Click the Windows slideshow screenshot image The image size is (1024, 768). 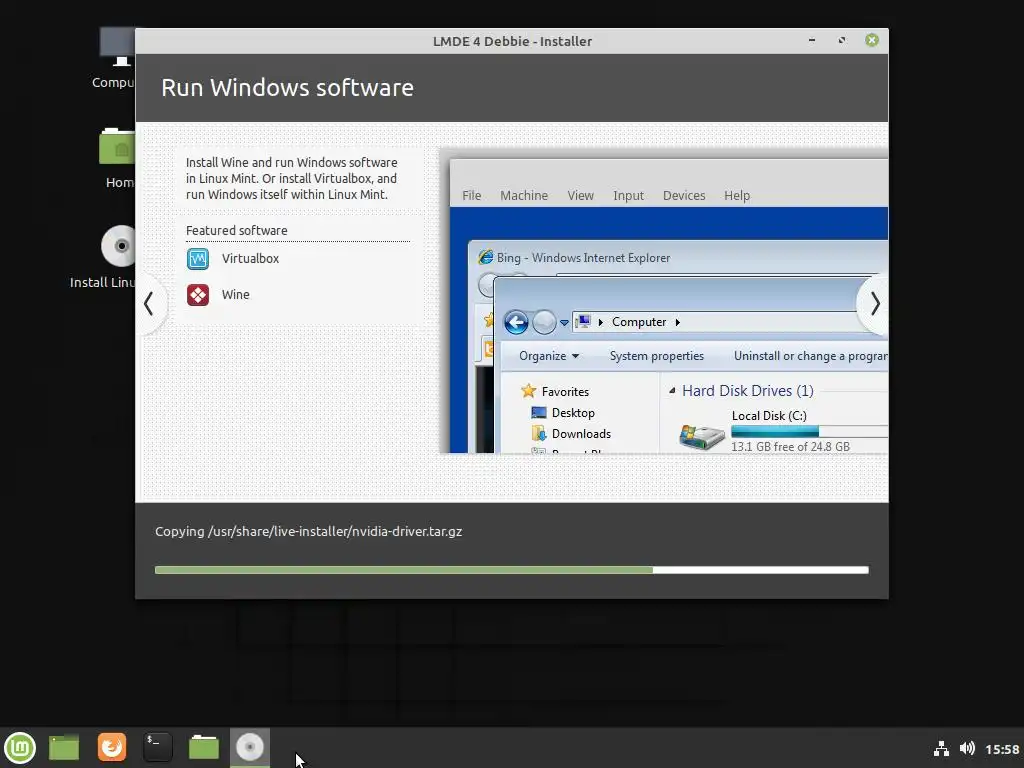click(664, 301)
